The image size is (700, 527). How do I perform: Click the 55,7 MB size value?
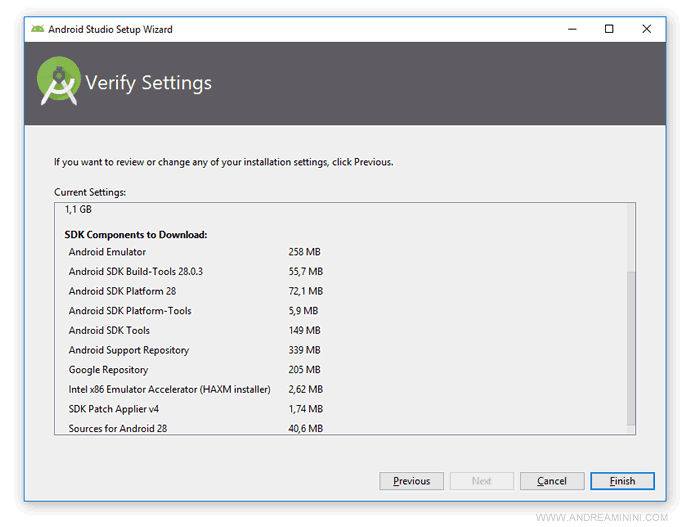306,272
